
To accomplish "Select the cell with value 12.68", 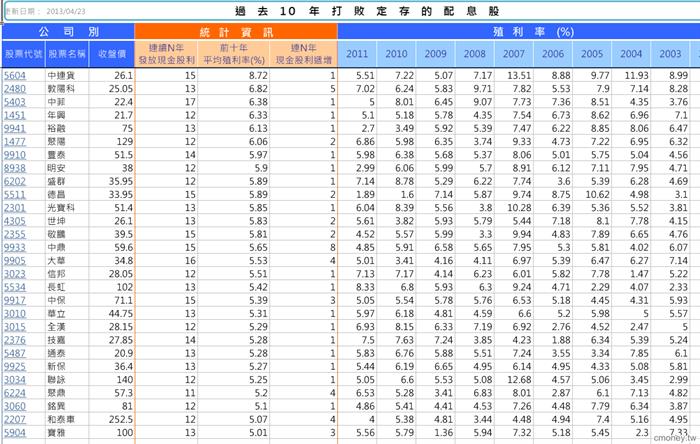I will point(514,380).
